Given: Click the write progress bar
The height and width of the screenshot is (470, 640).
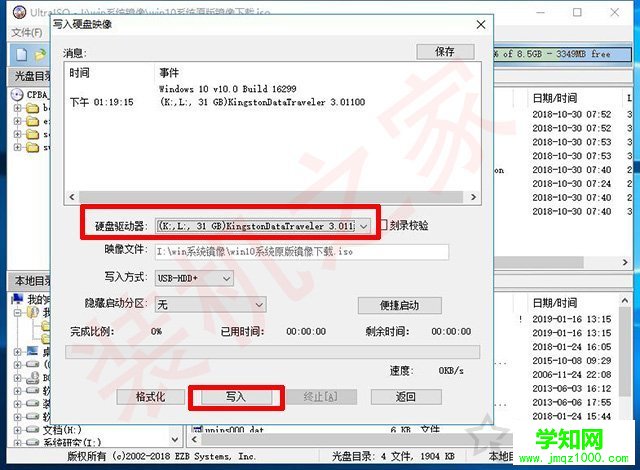Looking at the screenshot, I should pyautogui.click(x=273, y=352).
